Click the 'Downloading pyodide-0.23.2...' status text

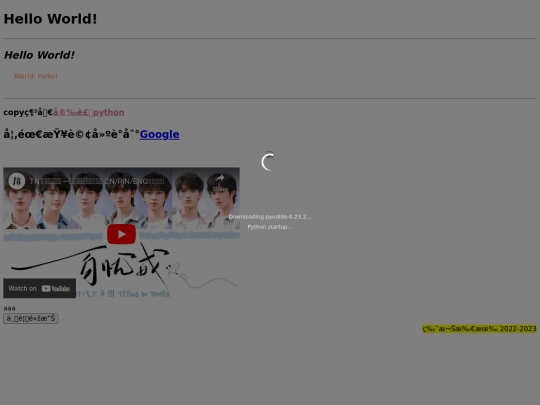click(270, 217)
